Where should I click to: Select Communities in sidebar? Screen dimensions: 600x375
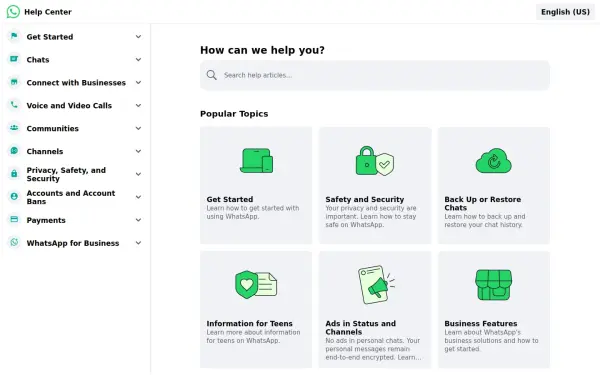[x=52, y=129]
